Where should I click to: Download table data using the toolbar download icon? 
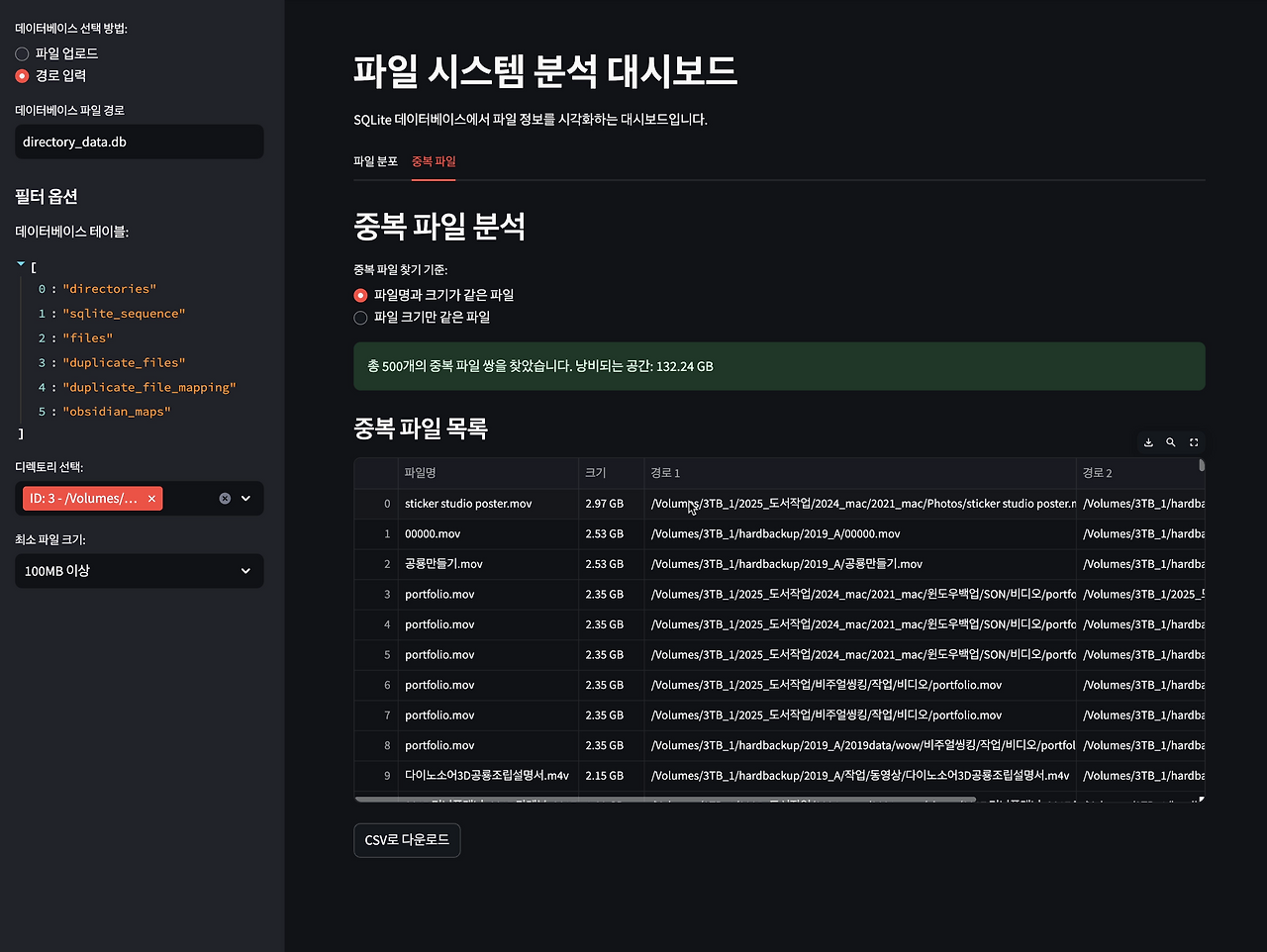point(1148,442)
